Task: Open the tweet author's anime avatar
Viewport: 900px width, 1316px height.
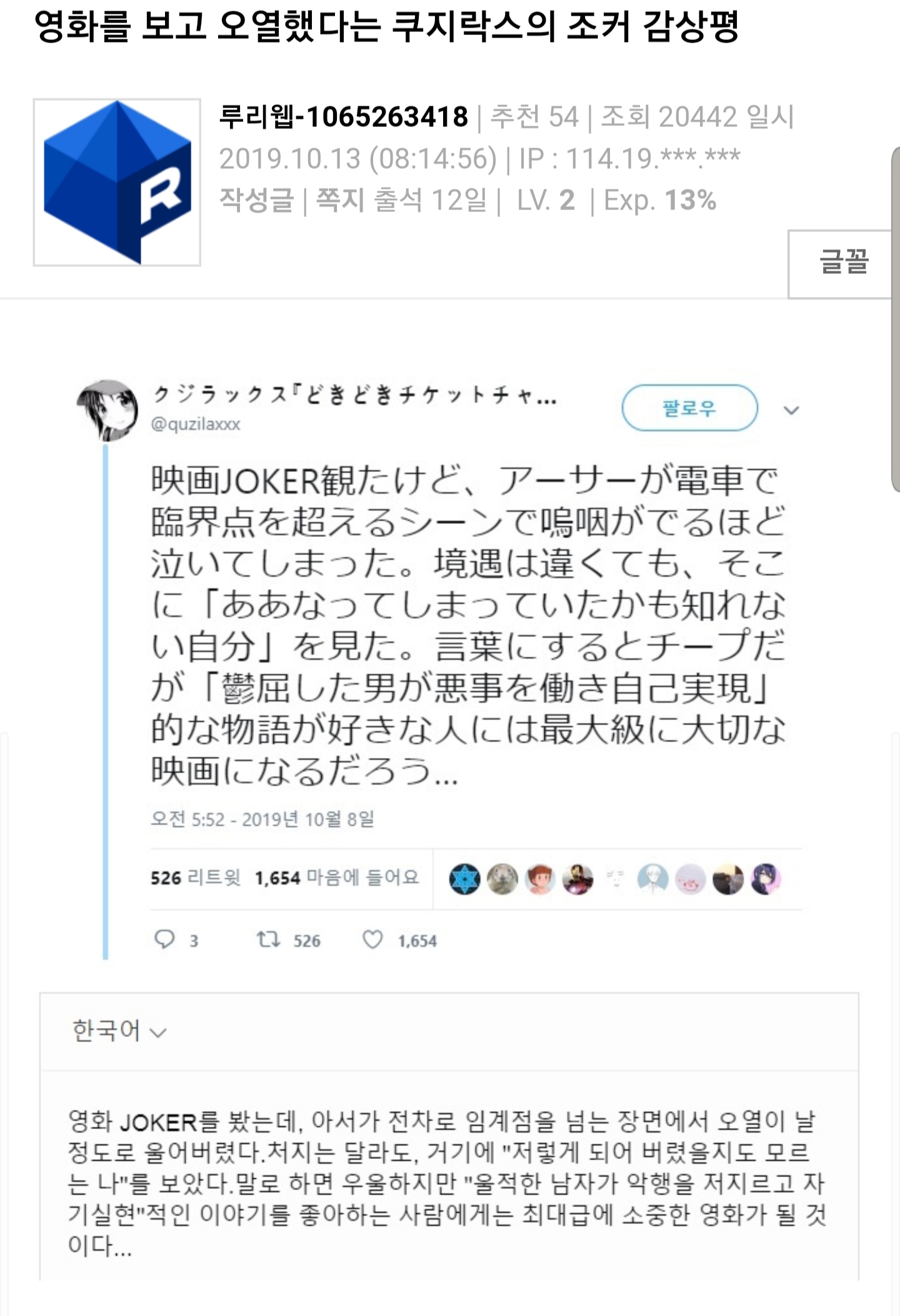Action: (107, 409)
